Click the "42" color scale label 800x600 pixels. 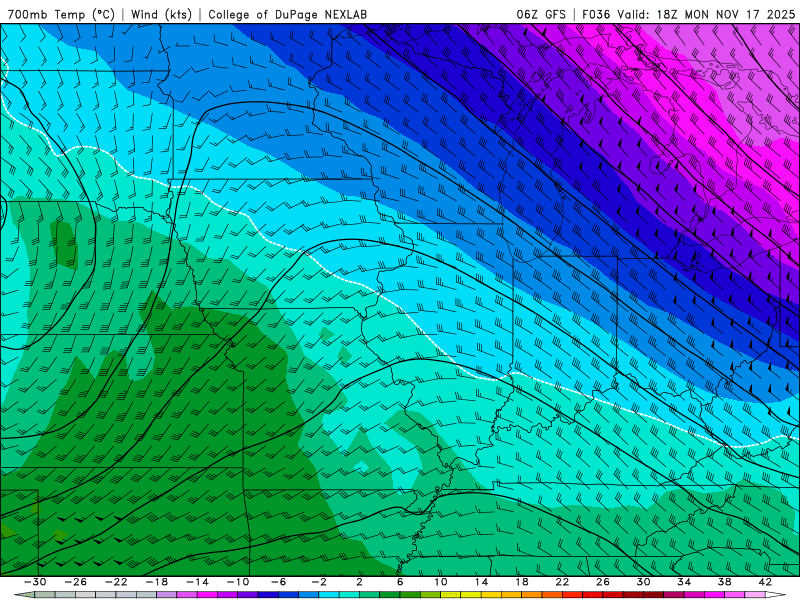tap(765, 582)
